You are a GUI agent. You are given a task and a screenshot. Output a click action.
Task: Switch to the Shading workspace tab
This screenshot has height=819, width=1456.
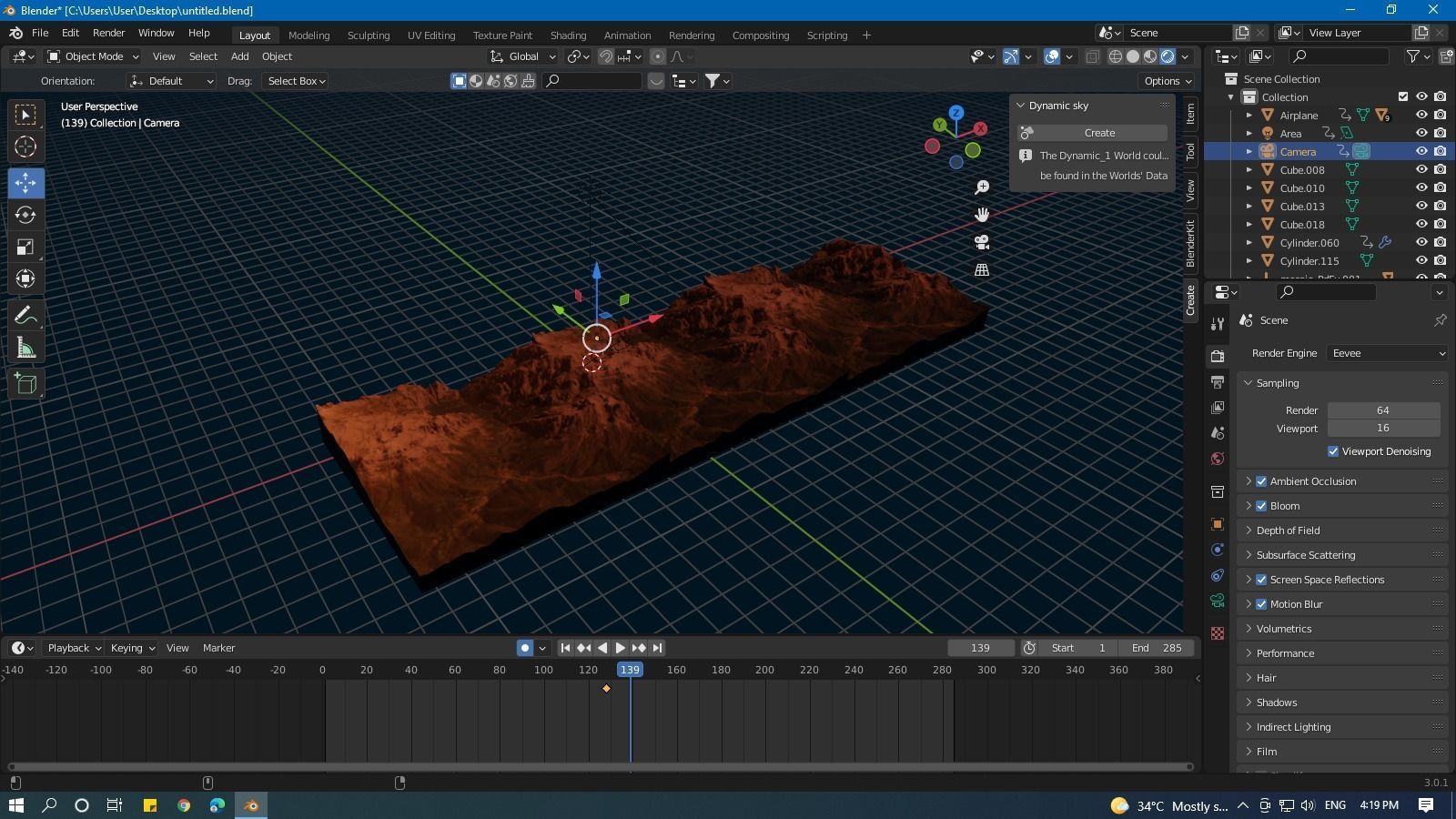click(568, 35)
